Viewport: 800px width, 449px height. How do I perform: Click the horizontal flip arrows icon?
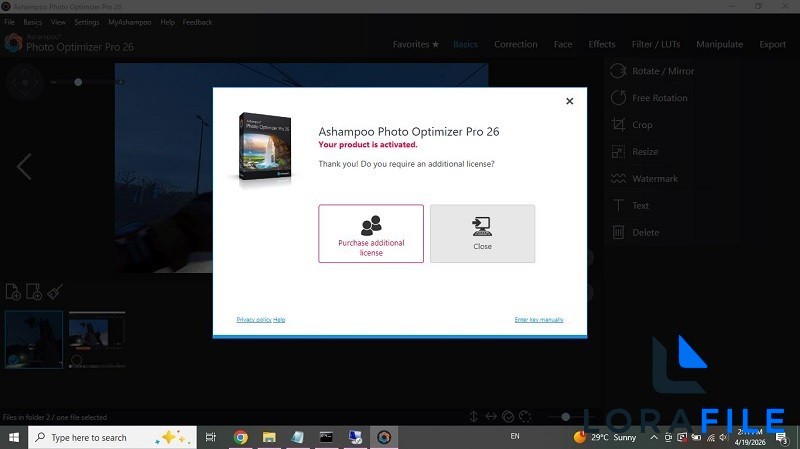point(491,417)
